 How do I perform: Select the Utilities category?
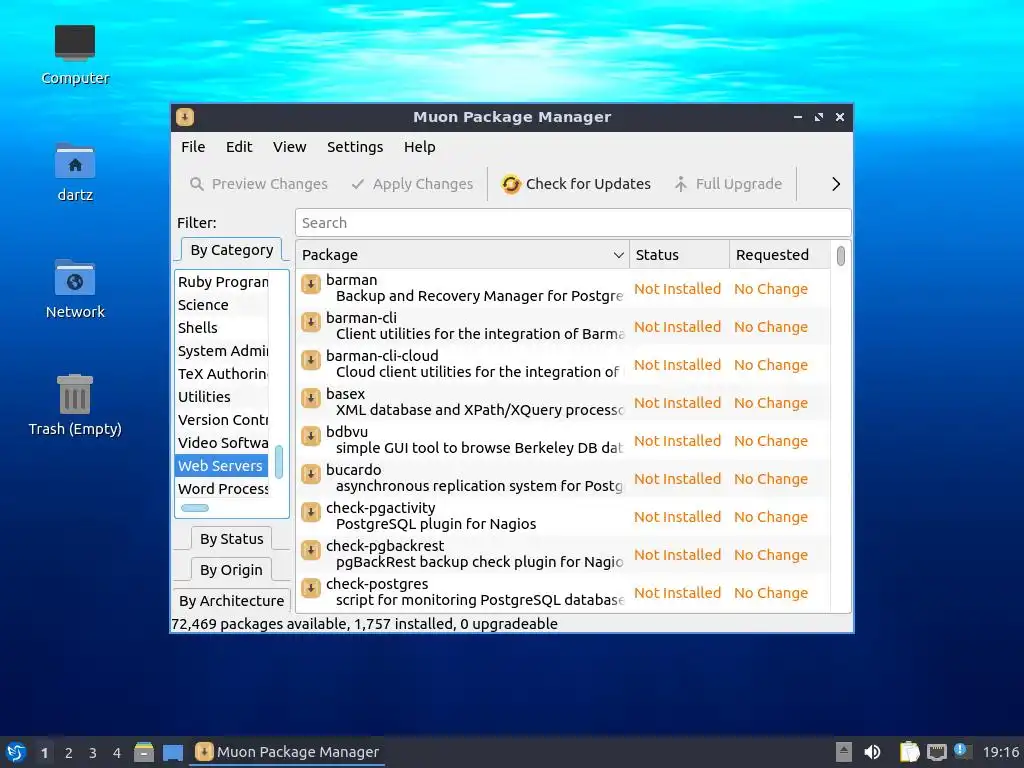223,396
